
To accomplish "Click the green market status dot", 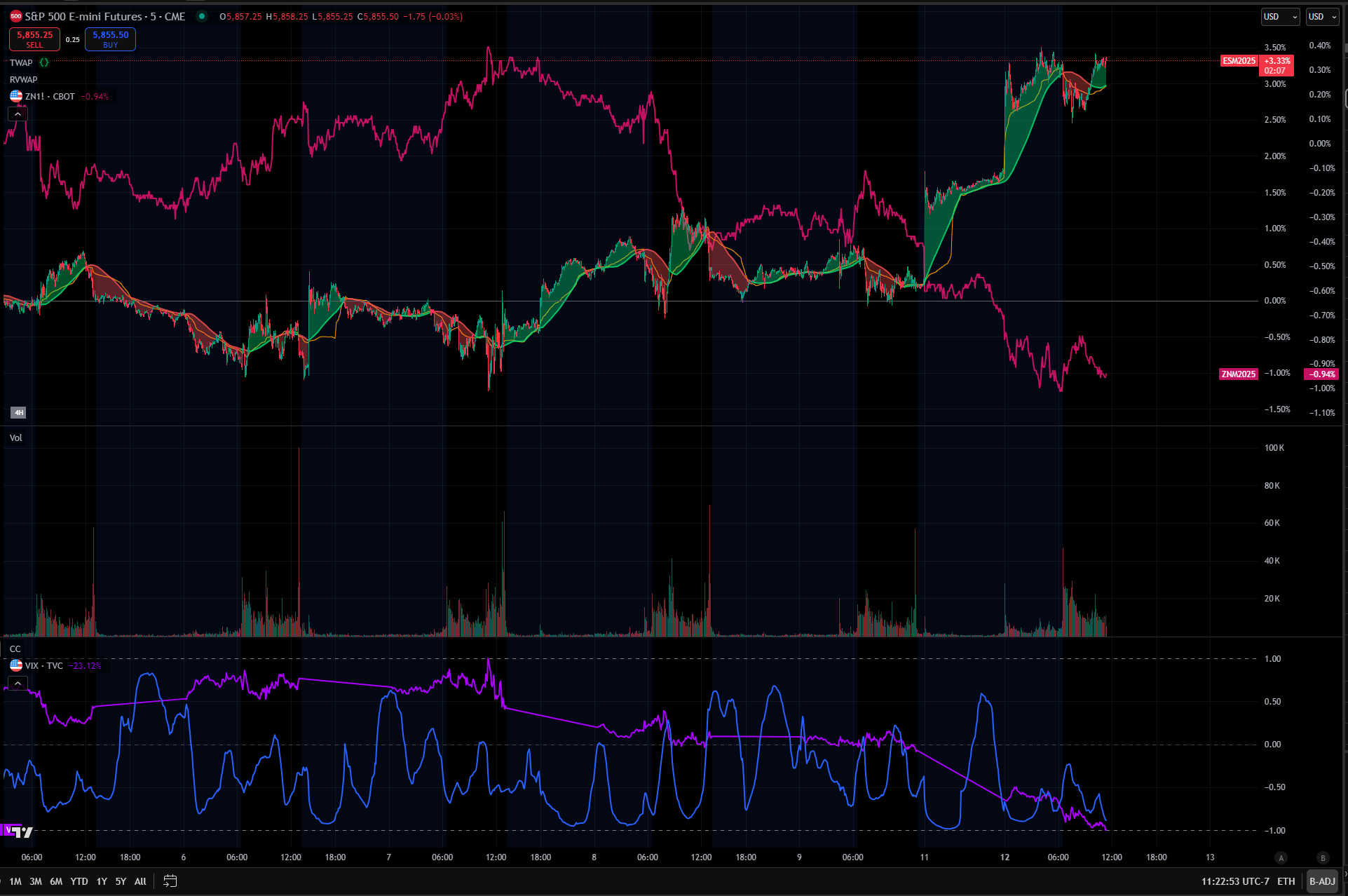I will click(202, 16).
